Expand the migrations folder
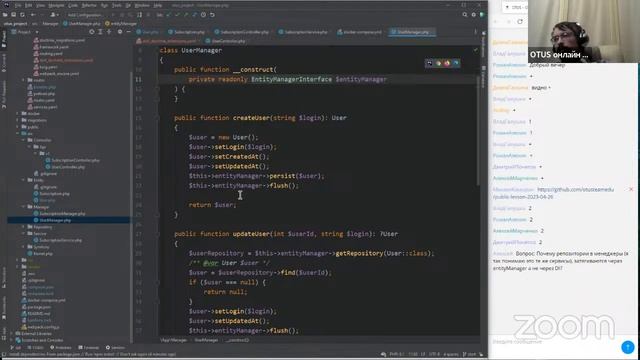 (18, 120)
